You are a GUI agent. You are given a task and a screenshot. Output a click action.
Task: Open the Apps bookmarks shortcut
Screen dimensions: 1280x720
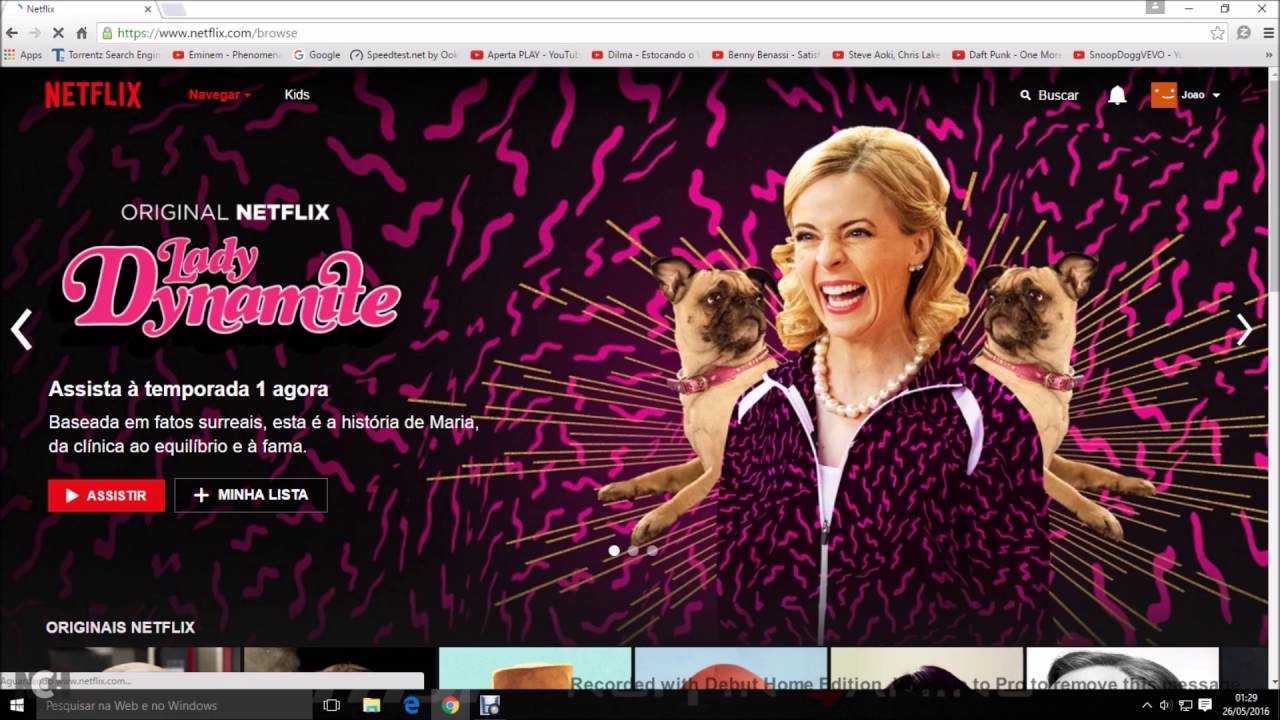23,55
